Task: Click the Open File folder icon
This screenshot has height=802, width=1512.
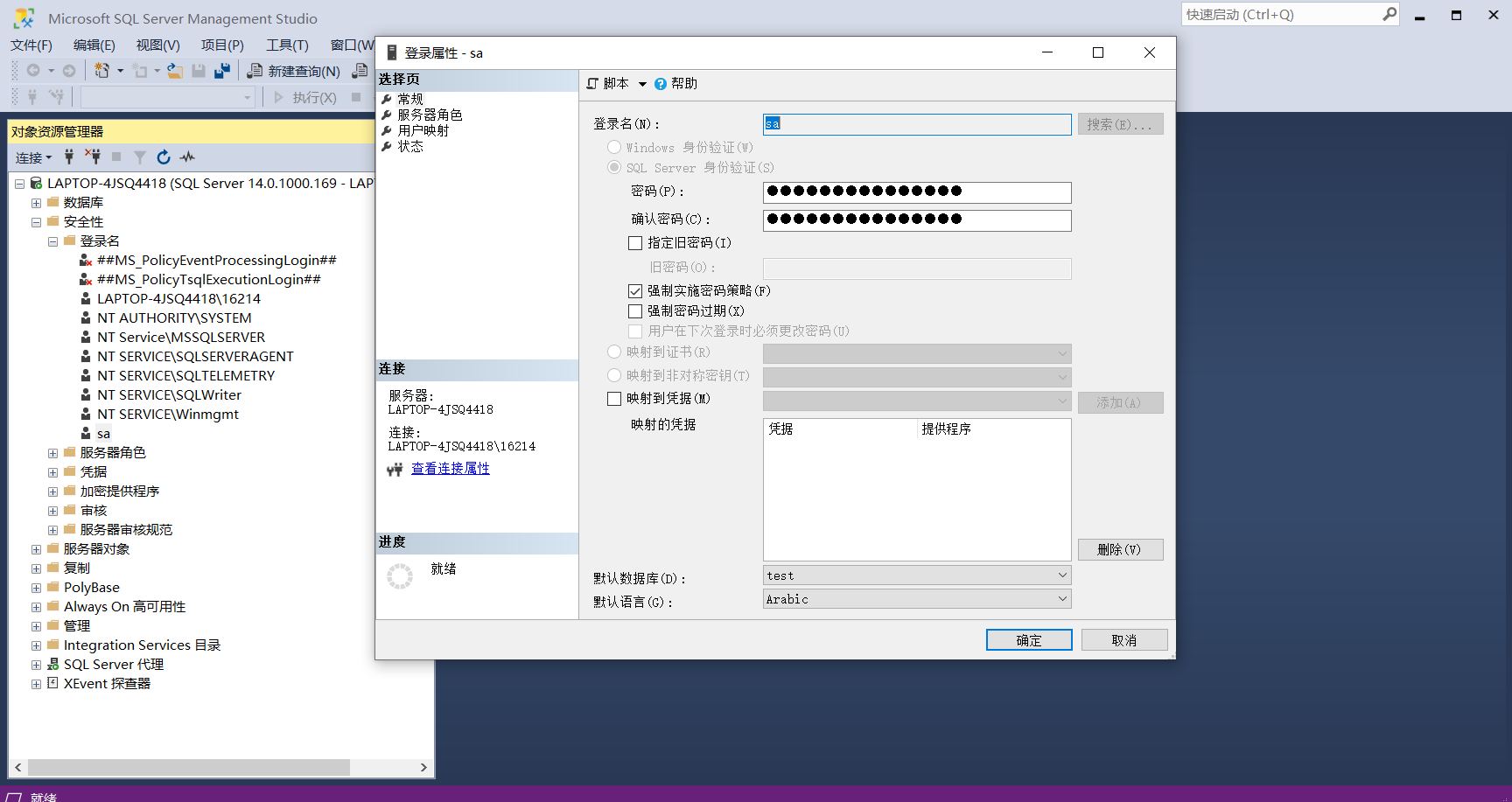Action: click(x=175, y=71)
